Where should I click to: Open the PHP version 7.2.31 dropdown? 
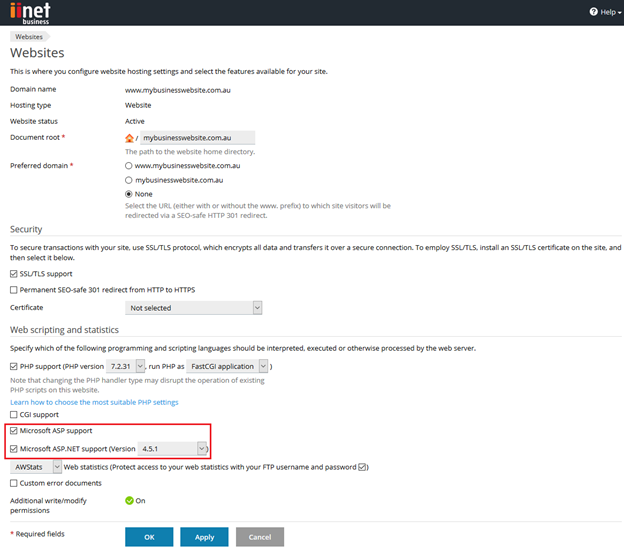point(125,366)
